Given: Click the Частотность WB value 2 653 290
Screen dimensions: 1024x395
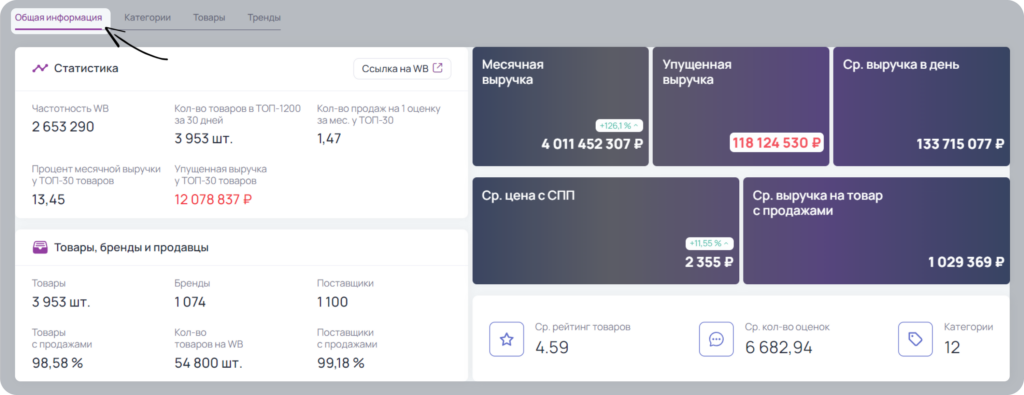Looking at the screenshot, I should point(63,127).
